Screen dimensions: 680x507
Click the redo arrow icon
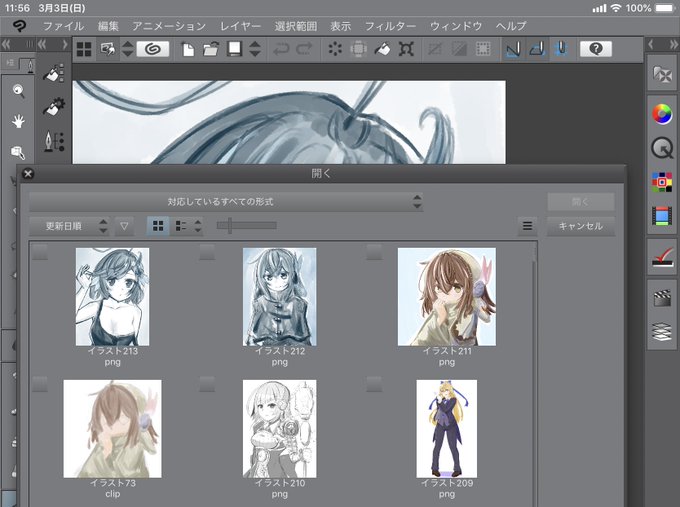(x=304, y=49)
